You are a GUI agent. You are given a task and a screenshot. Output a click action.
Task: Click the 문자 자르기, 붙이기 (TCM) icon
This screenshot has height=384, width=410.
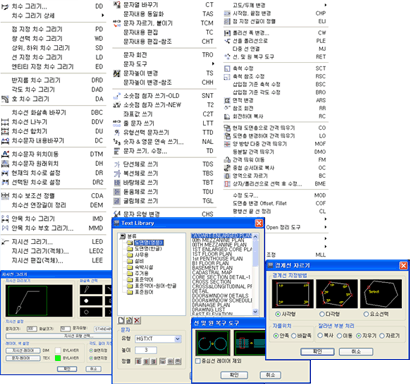tap(117, 23)
